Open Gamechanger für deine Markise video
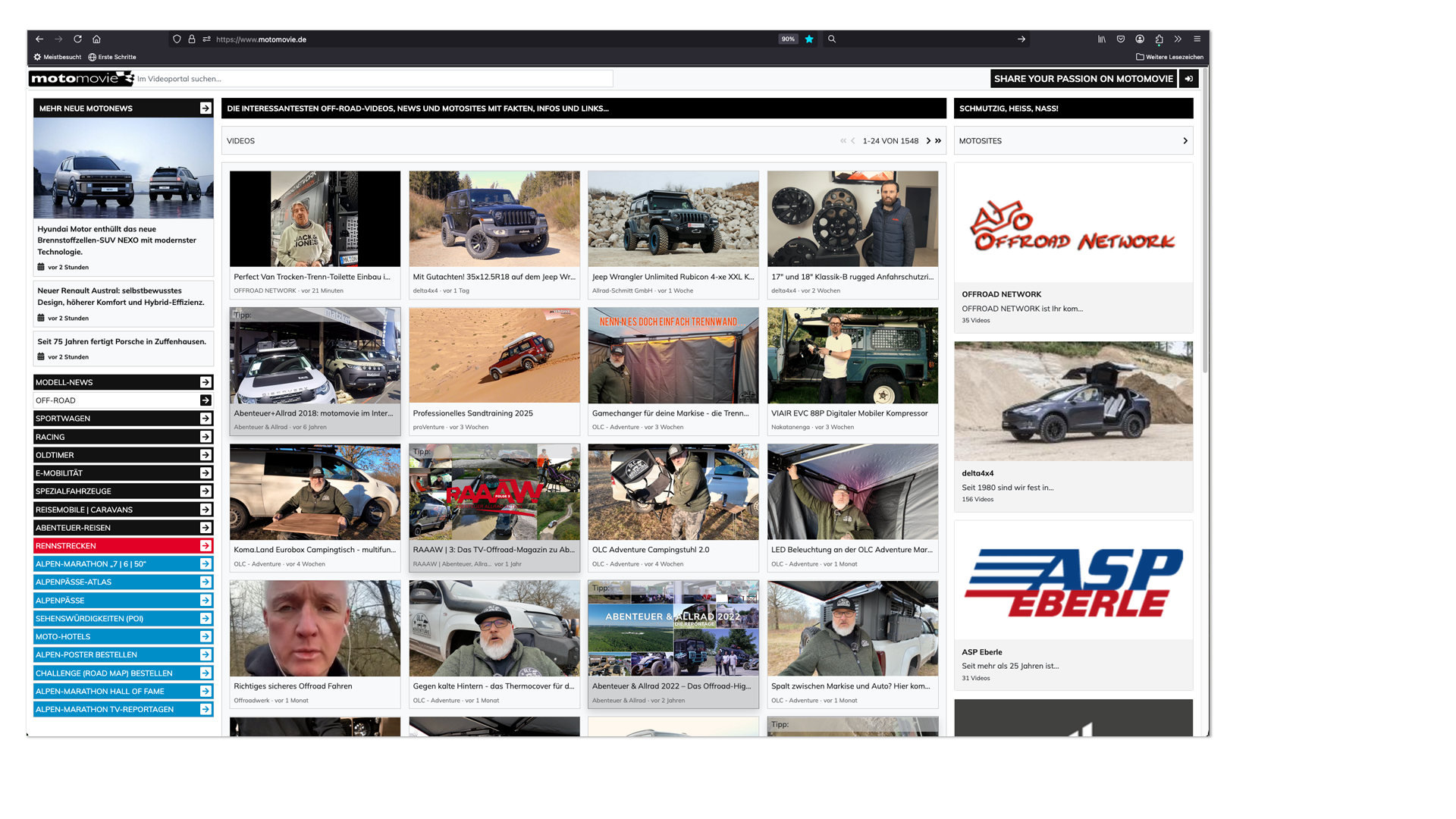 pyautogui.click(x=673, y=370)
